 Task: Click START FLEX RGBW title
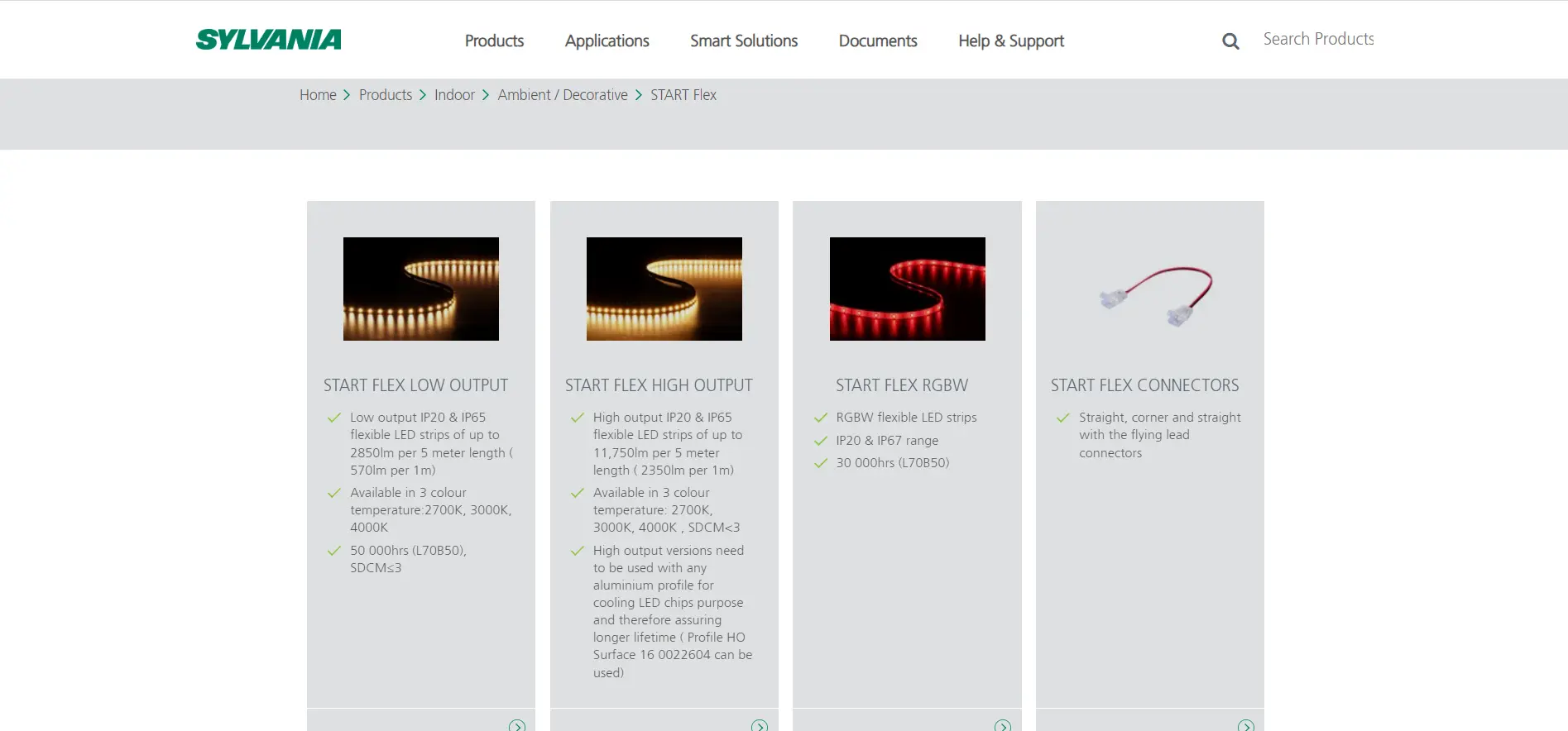(902, 385)
